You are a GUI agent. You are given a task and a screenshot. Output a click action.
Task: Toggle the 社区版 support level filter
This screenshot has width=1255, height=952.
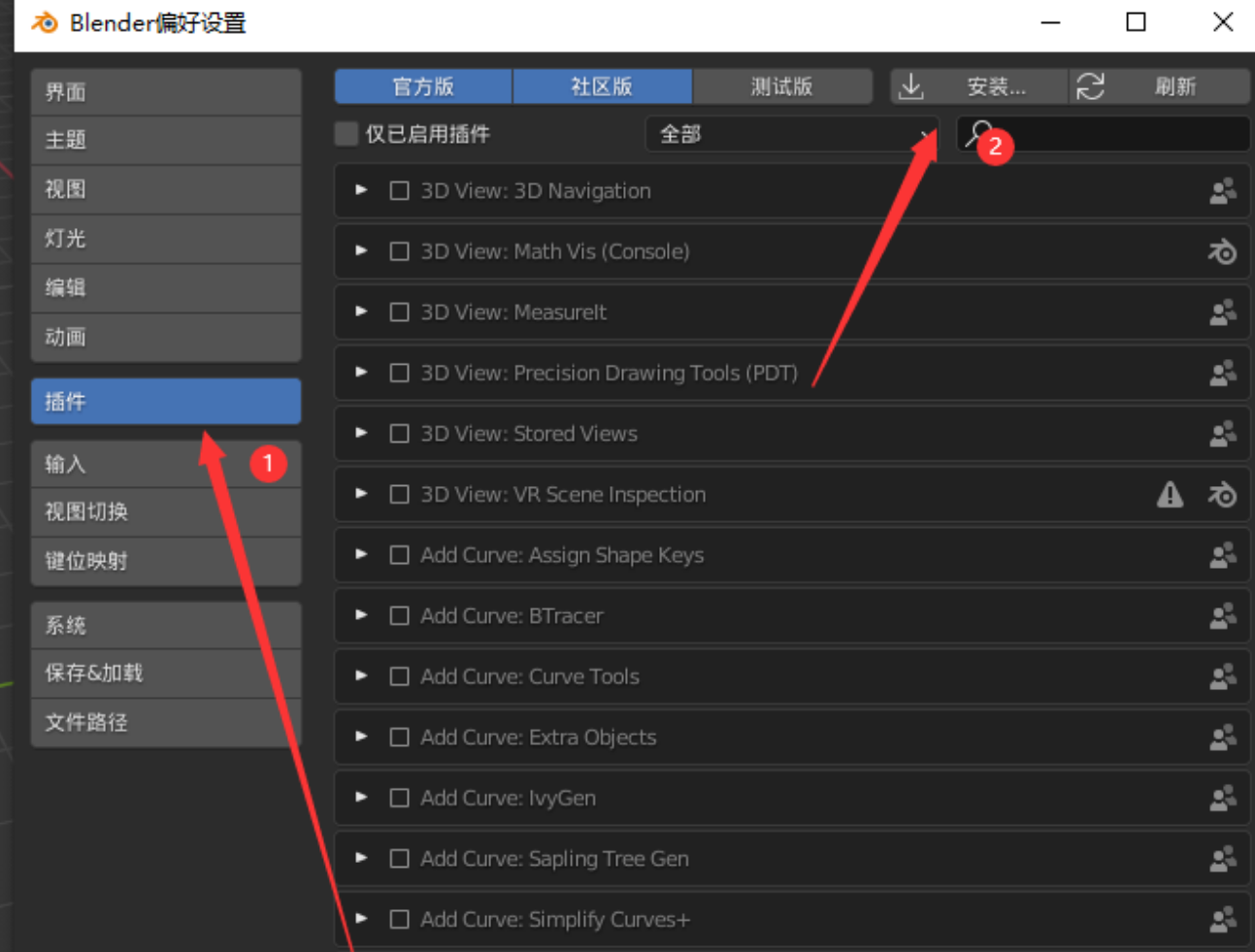point(602,86)
